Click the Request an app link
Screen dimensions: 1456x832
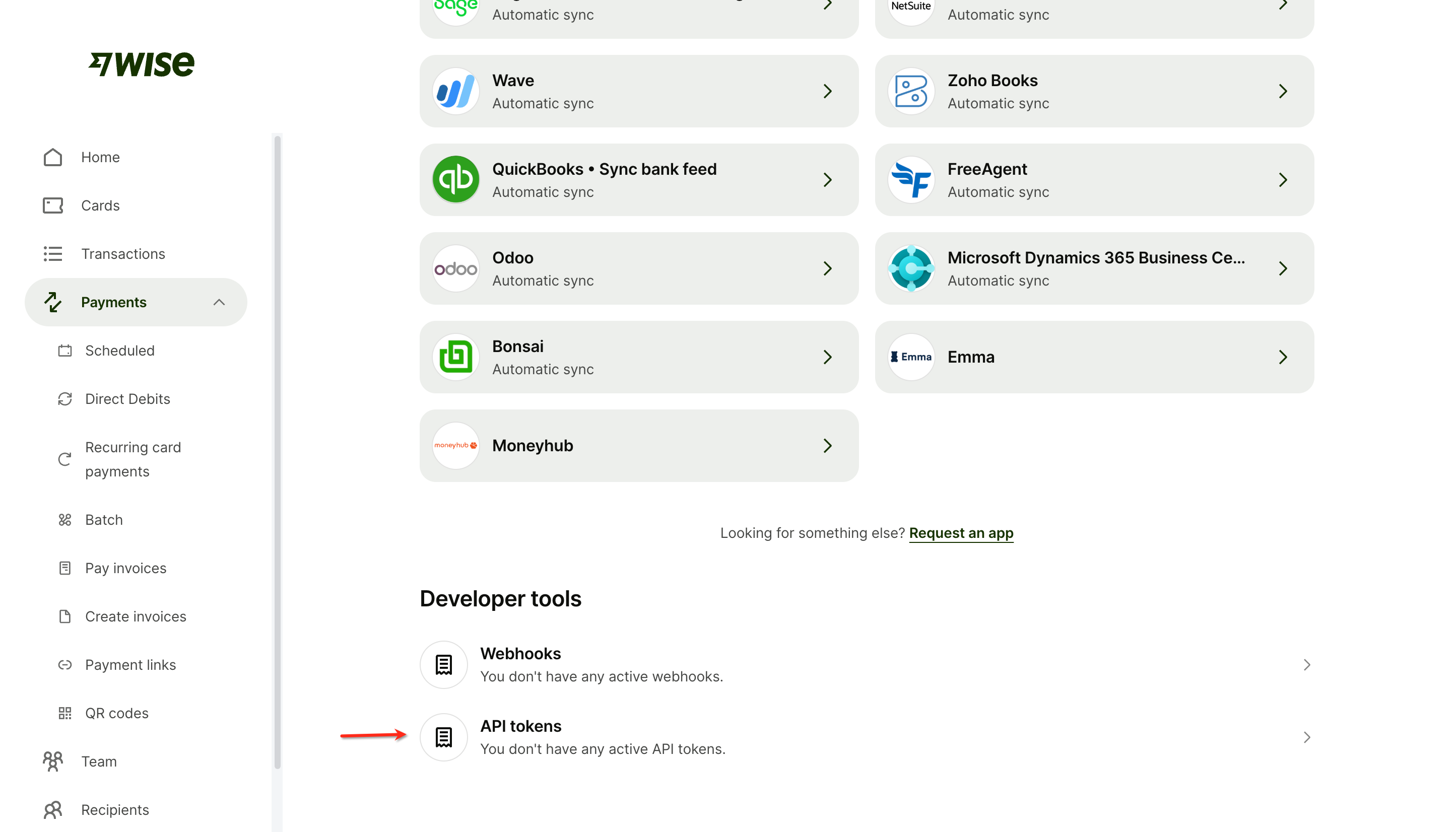961,532
